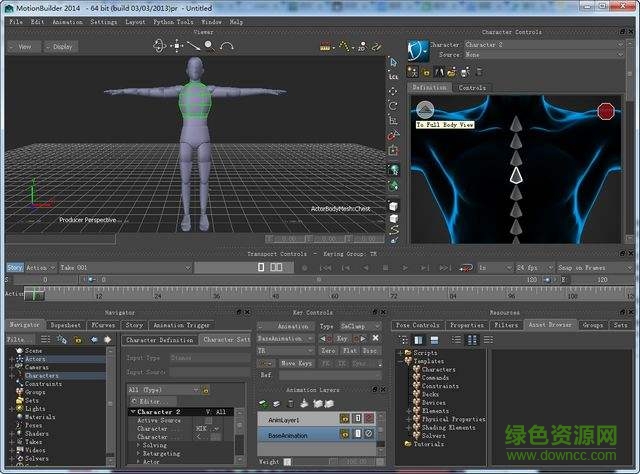Click the character logo icon in Character Controls
Screen dimensions: 640x474
pos(417,49)
